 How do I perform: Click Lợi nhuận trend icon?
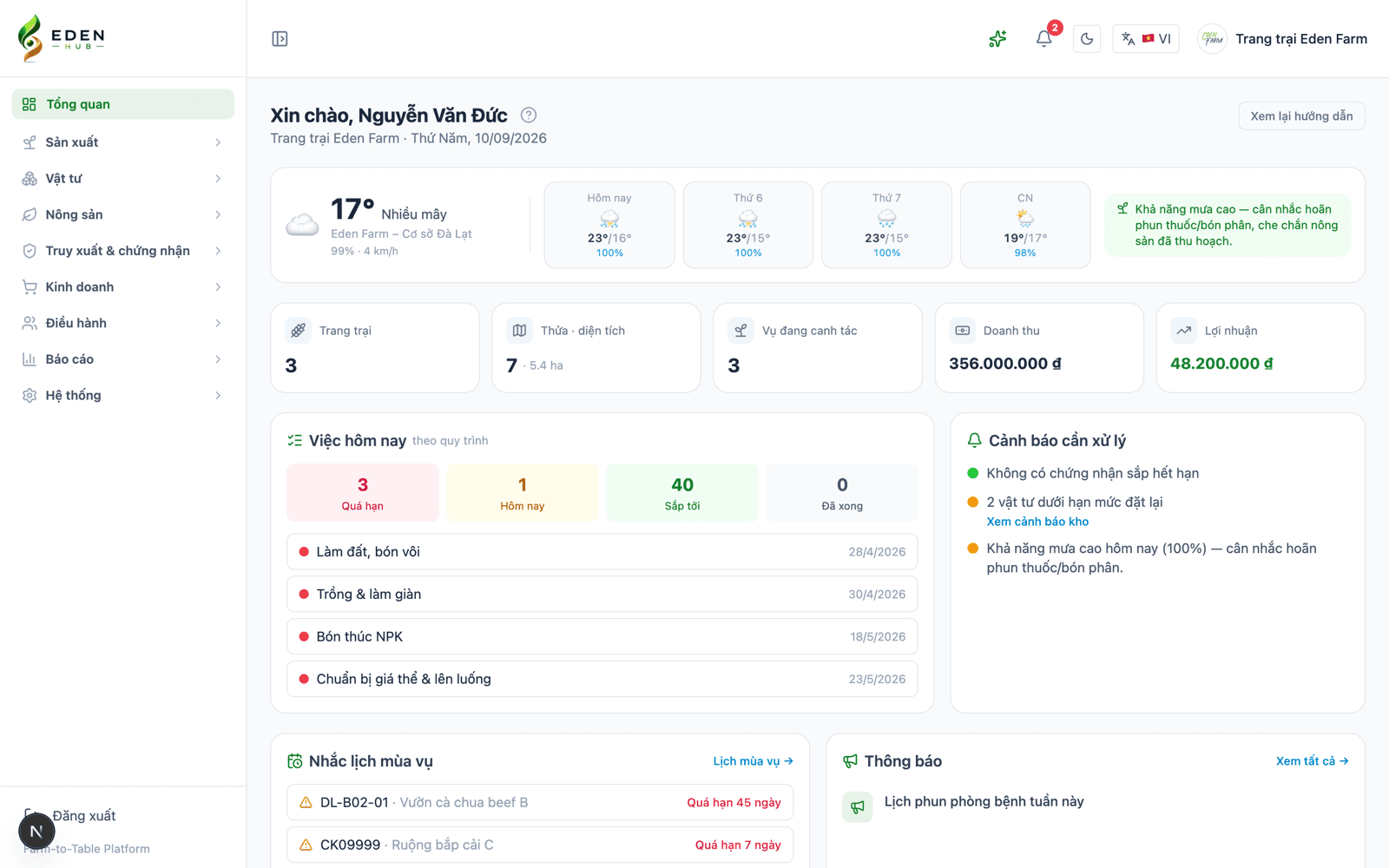(x=1184, y=331)
